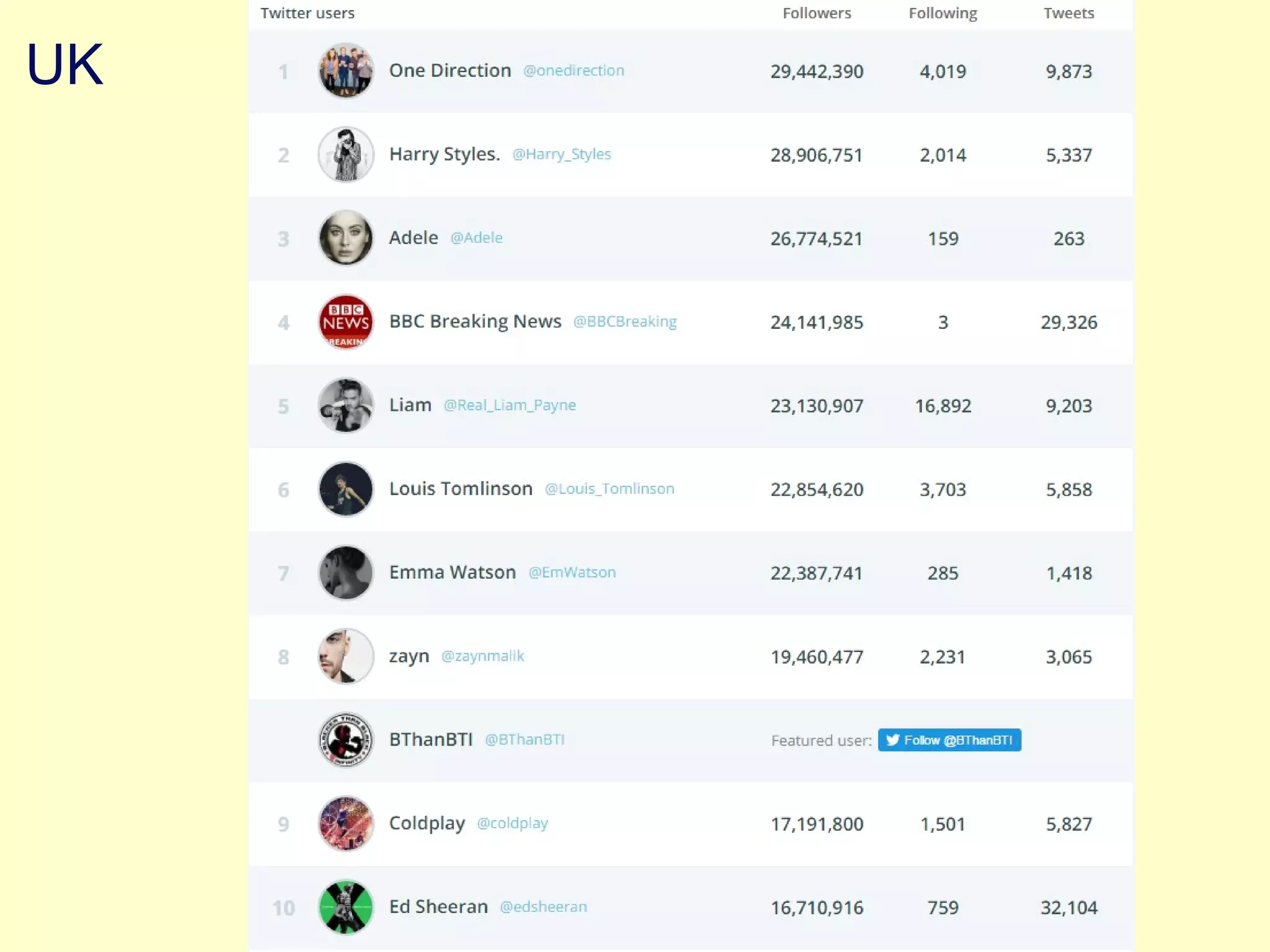Open the @onedirection handle link

point(574,71)
